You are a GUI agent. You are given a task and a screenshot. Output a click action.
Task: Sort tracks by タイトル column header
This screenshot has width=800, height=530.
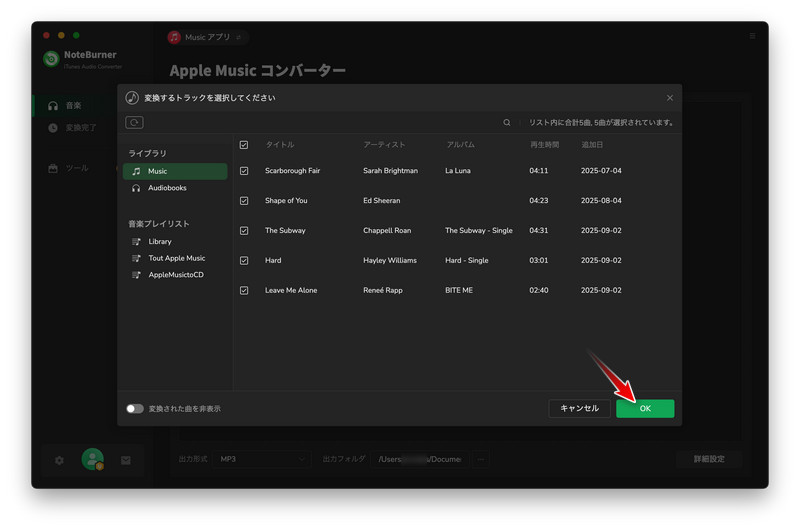click(279, 145)
